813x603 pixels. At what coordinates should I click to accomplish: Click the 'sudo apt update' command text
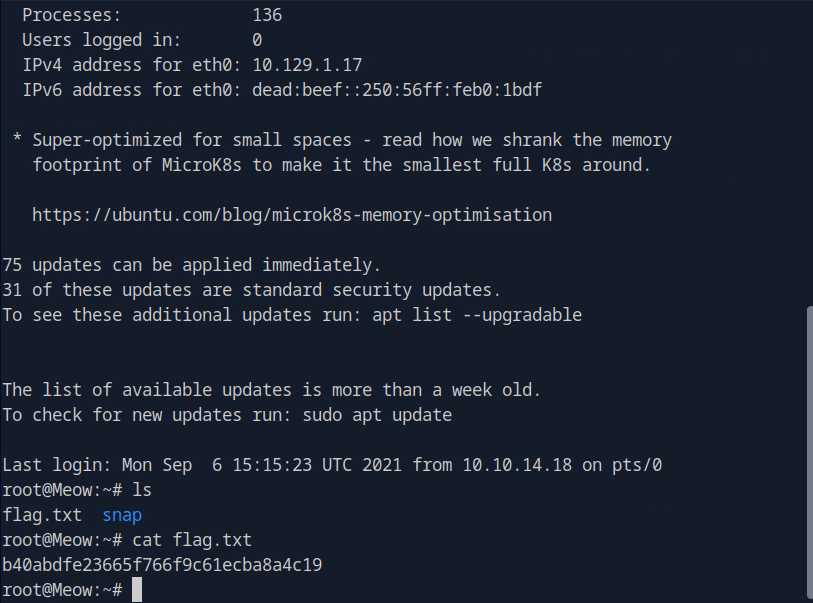(x=377, y=414)
